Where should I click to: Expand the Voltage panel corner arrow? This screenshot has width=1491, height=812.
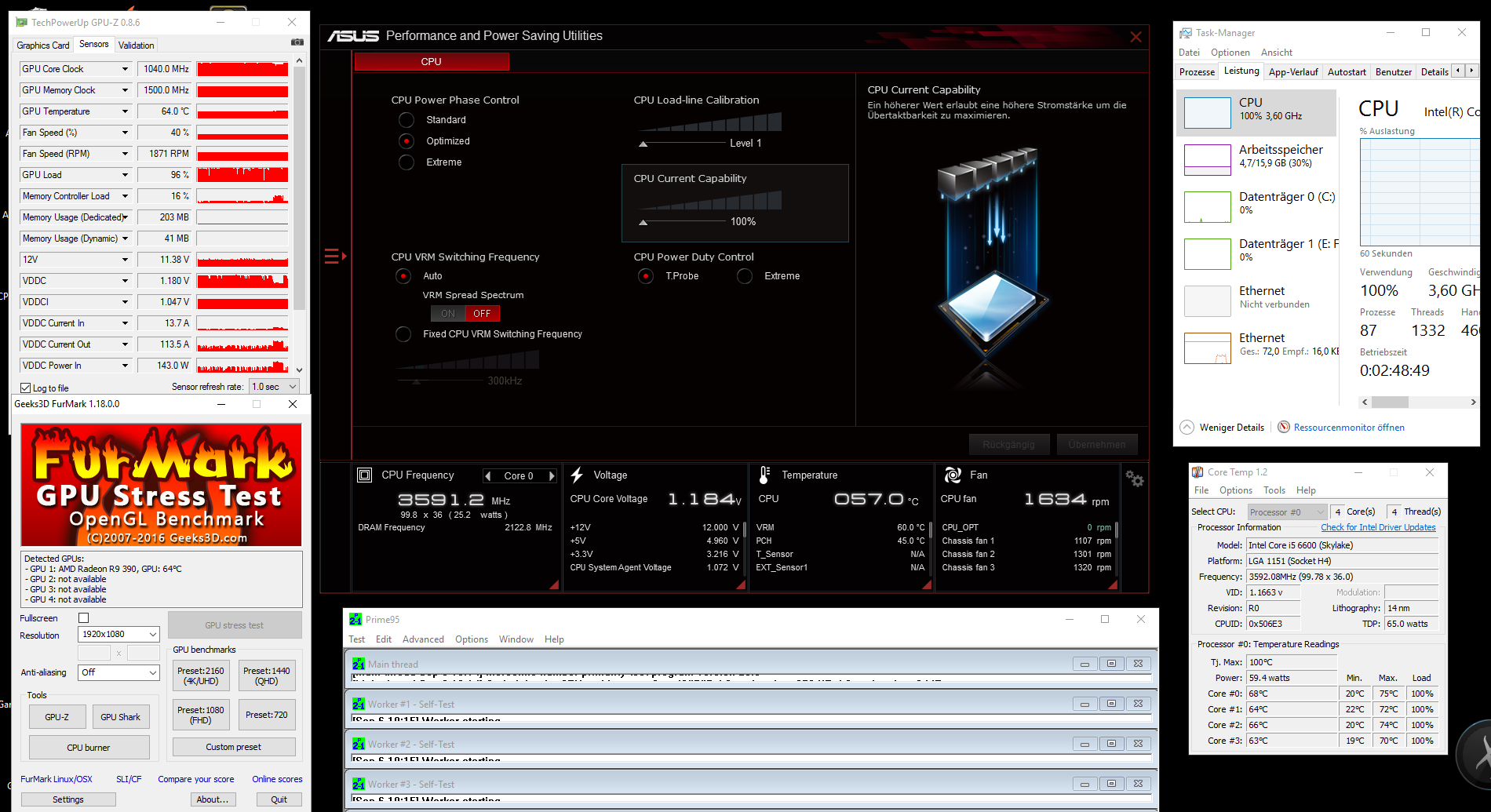740,584
